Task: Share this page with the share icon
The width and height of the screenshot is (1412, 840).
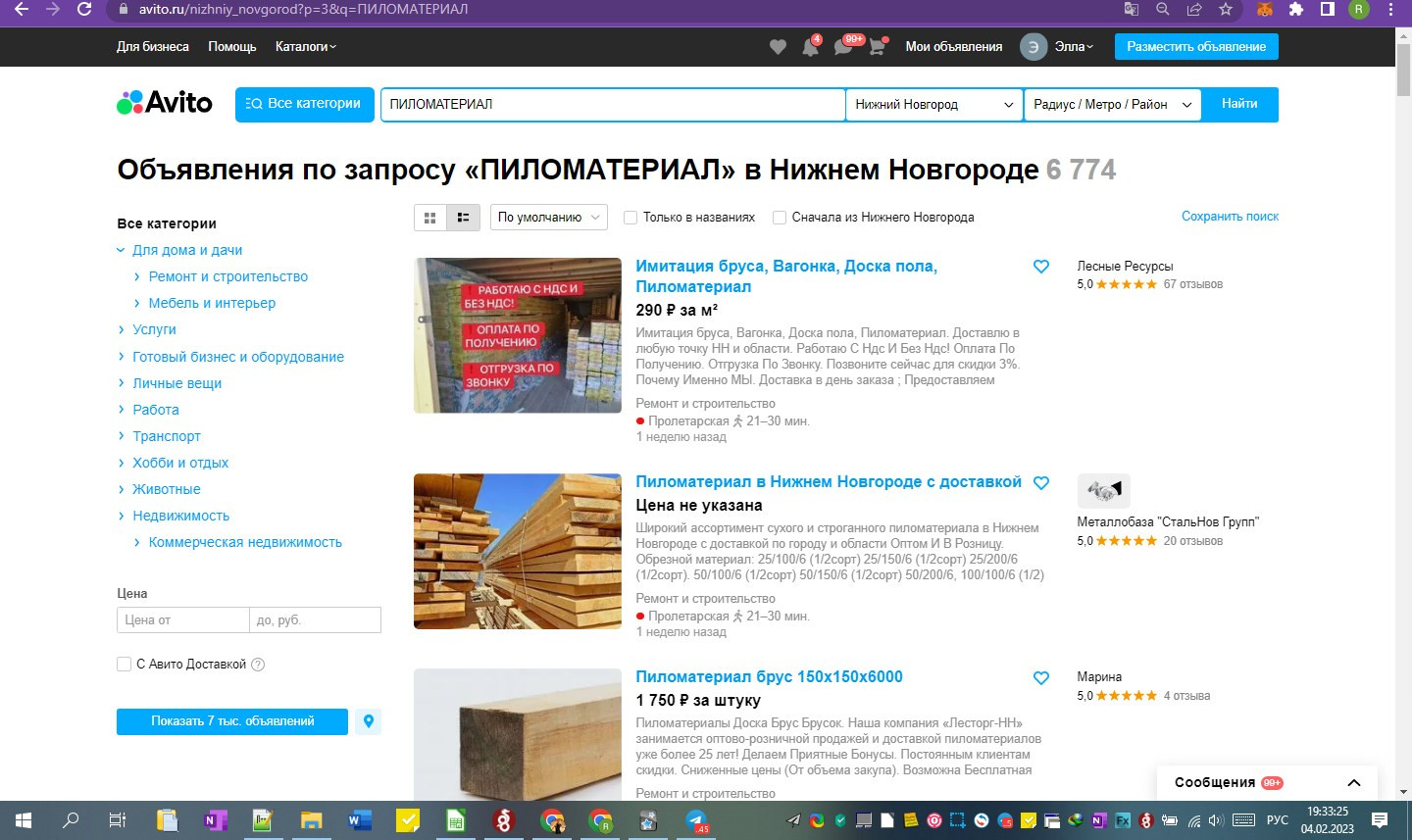Action: 1194,10
